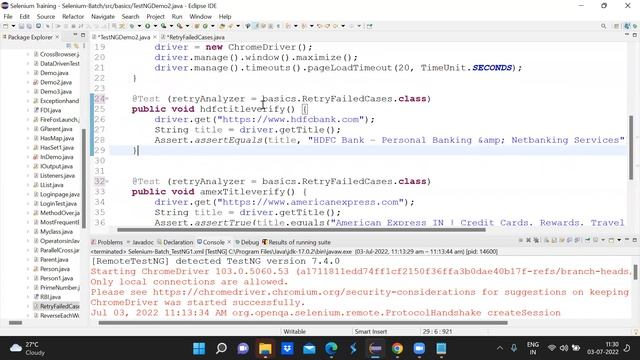Click the Save All toolbar icon
The image size is (640, 360).
pos(29,26)
